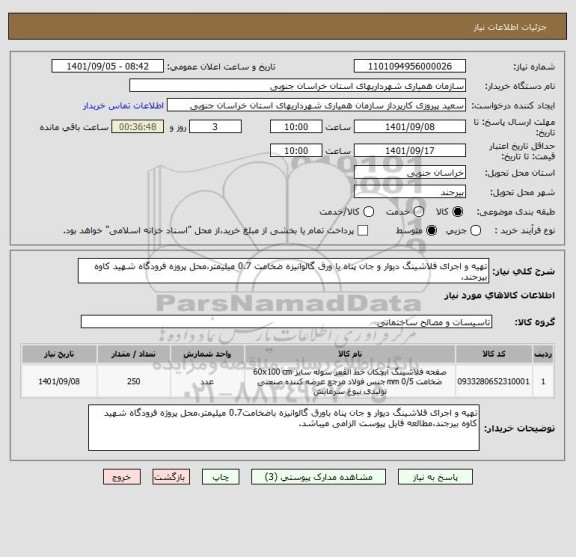The height and width of the screenshot is (557, 576).
Task: Click the پاسخ به نیاز button
Action: 435,477
